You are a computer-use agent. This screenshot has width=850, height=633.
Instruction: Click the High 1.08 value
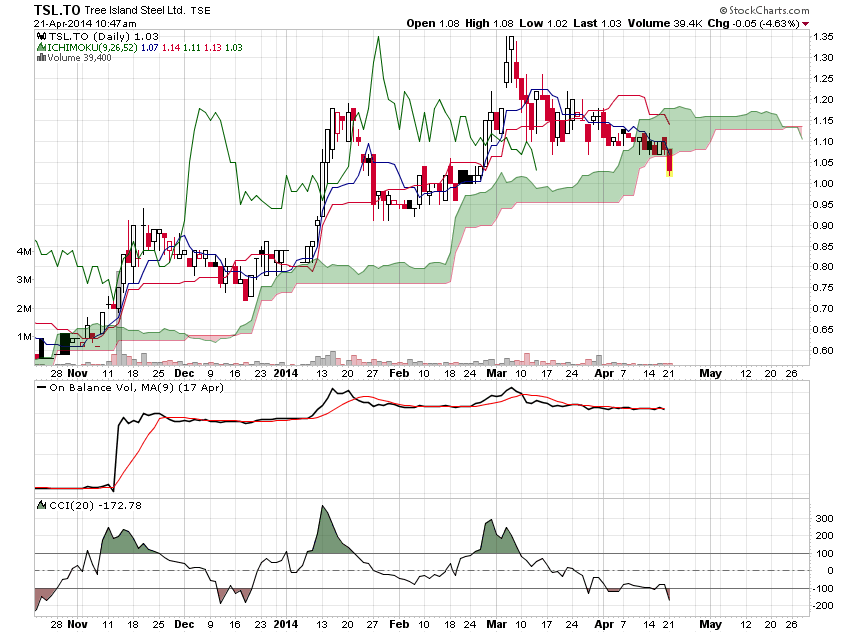[489, 23]
